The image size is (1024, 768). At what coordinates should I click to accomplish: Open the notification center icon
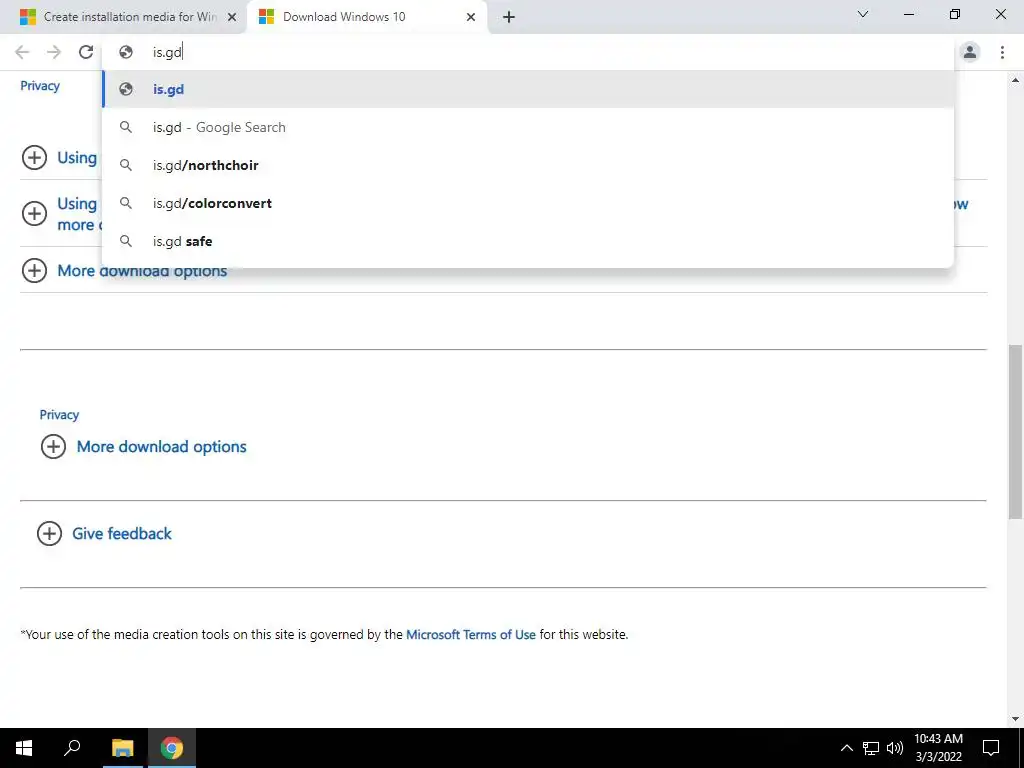(x=991, y=748)
